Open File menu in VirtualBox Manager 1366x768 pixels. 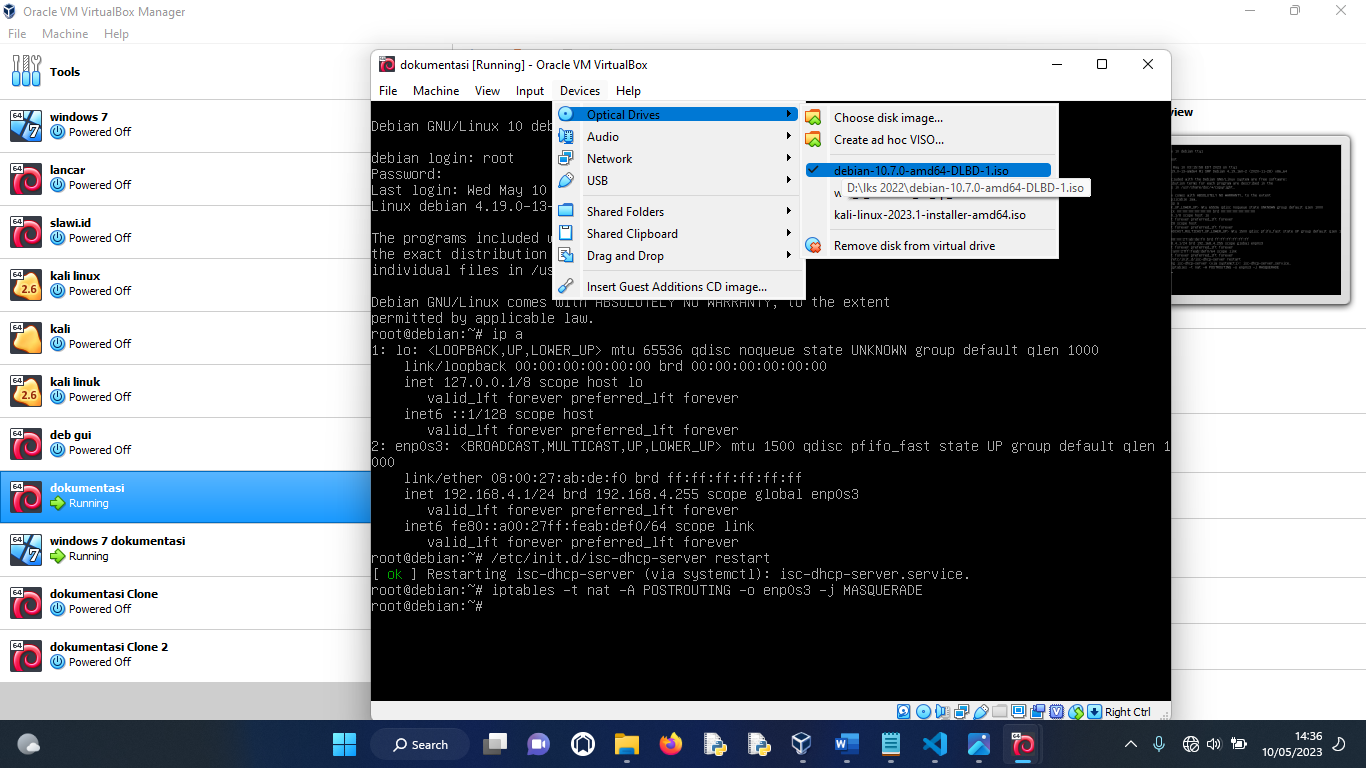click(17, 34)
